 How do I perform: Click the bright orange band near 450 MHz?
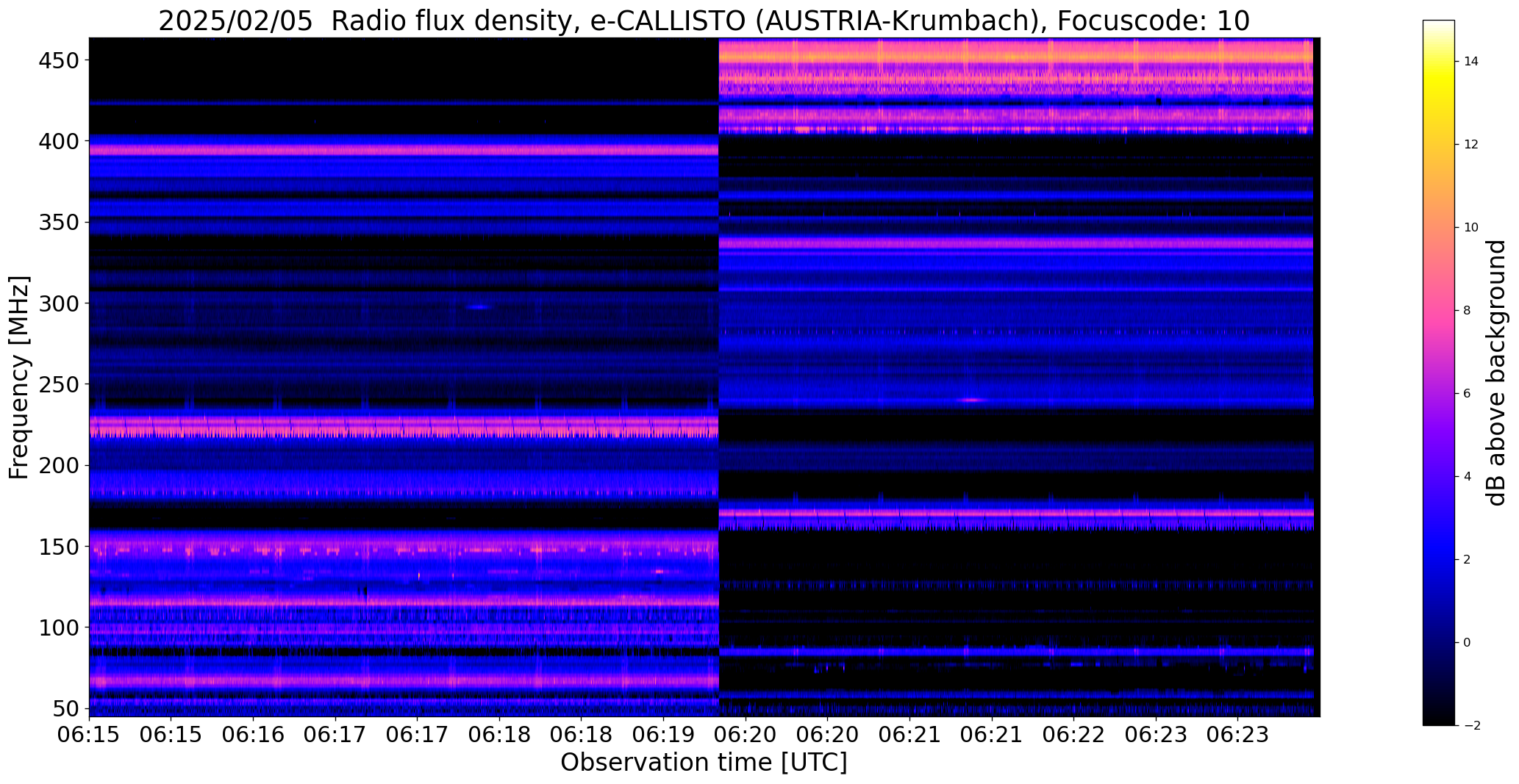(1015, 56)
